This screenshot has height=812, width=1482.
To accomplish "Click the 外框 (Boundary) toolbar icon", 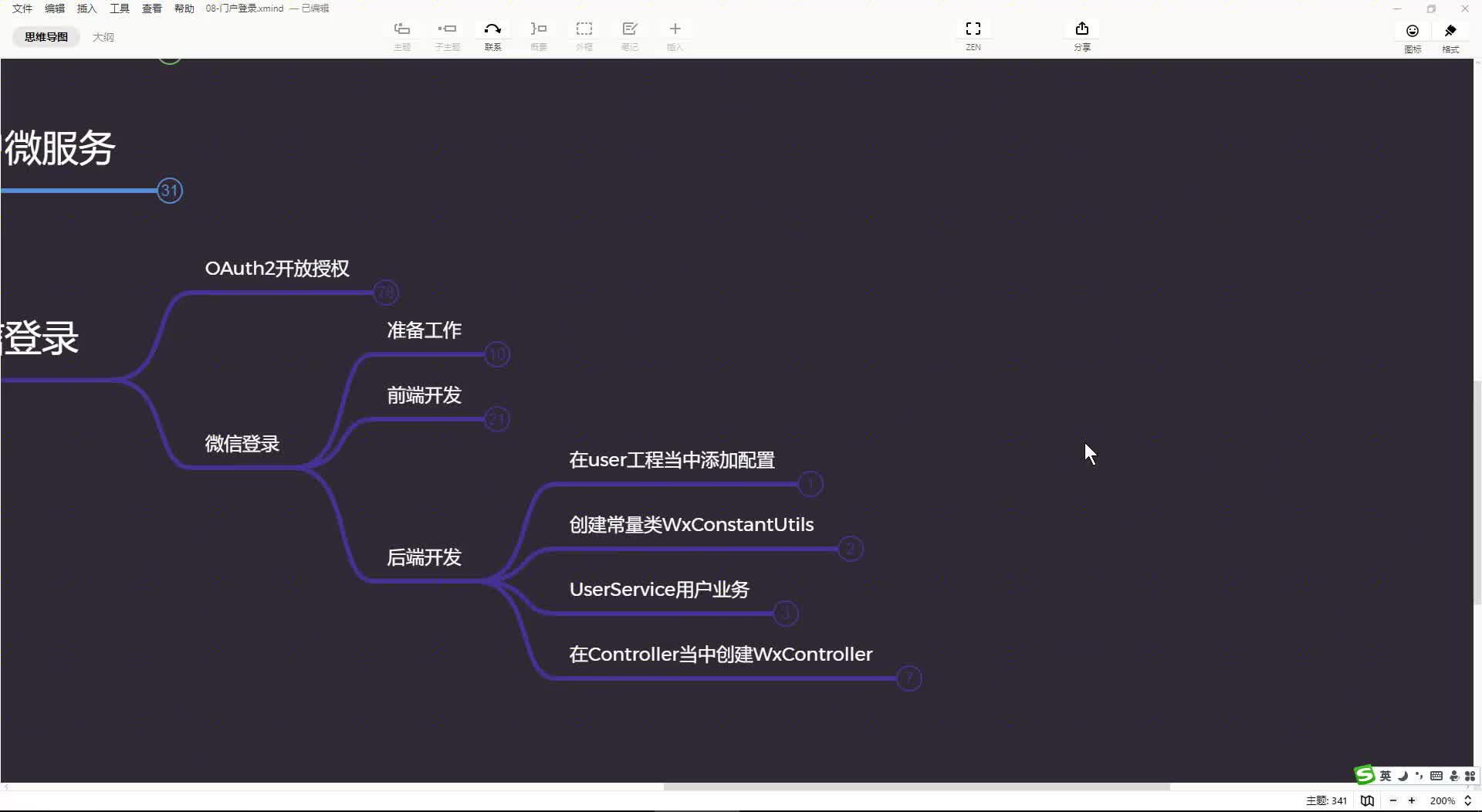I will click(584, 29).
